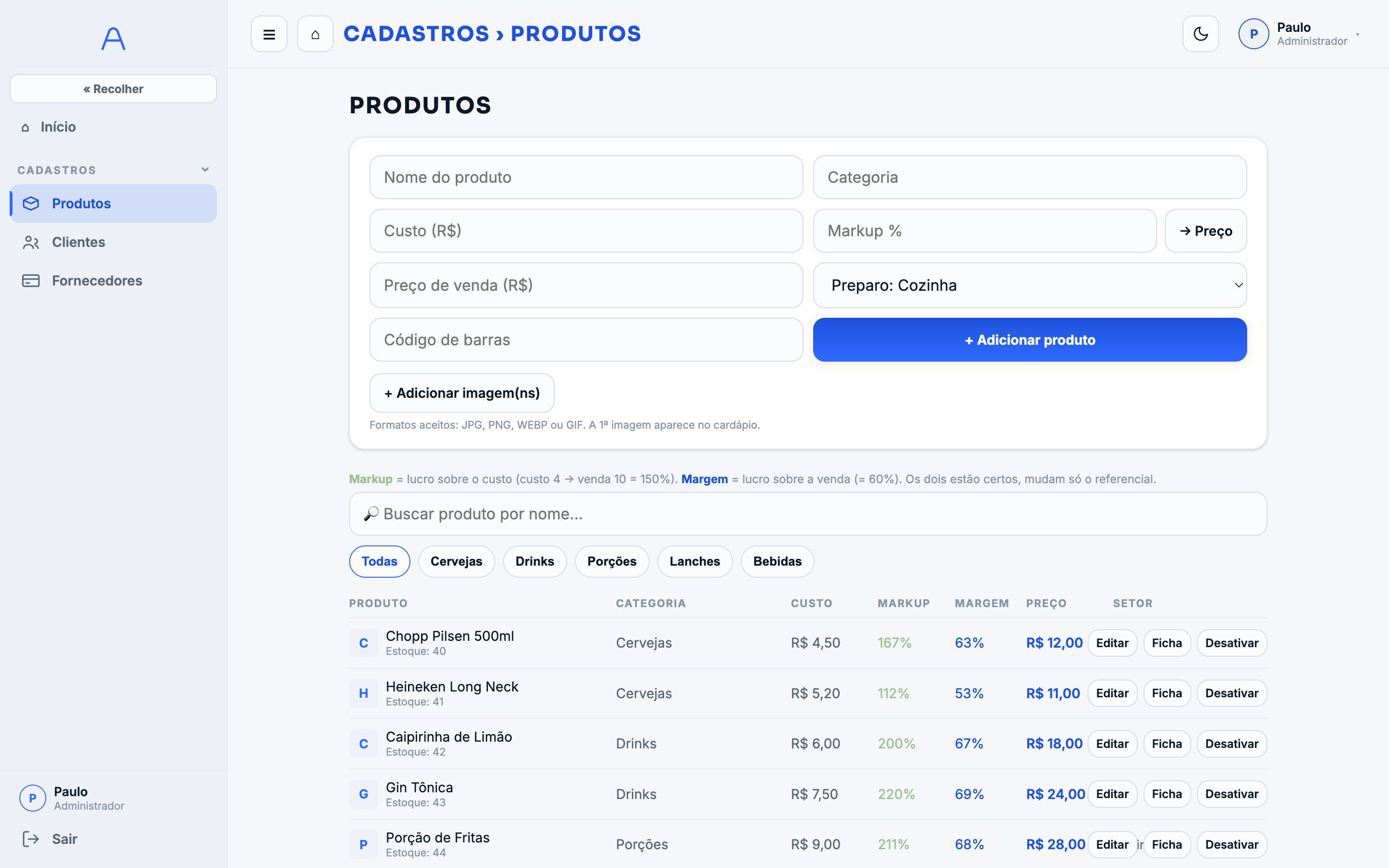Open the hamburger menu button
The width and height of the screenshot is (1389, 868).
click(269, 34)
